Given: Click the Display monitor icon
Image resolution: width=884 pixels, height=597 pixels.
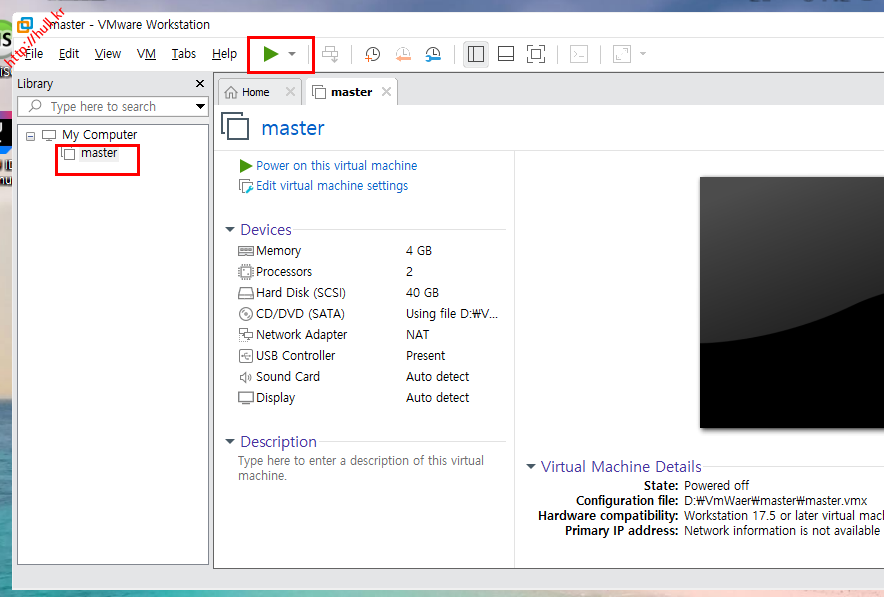Looking at the screenshot, I should click(246, 398).
